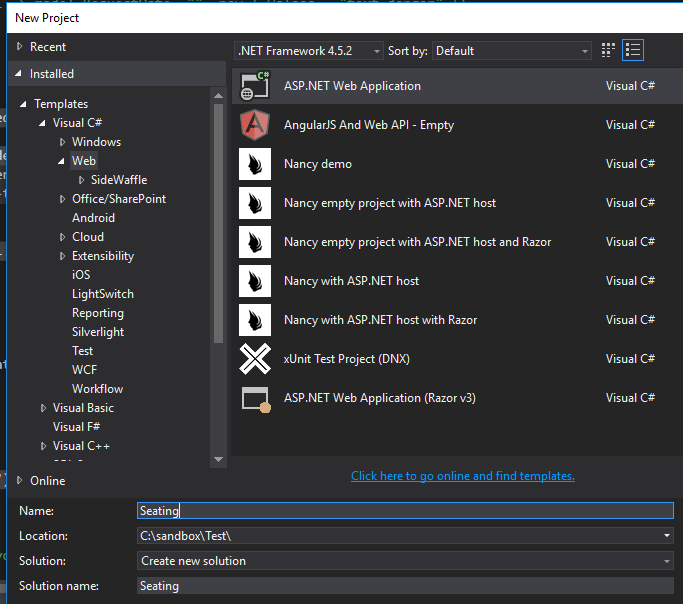683x604 pixels.
Task: Expand the Cloud tree node
Action: click(x=62, y=237)
